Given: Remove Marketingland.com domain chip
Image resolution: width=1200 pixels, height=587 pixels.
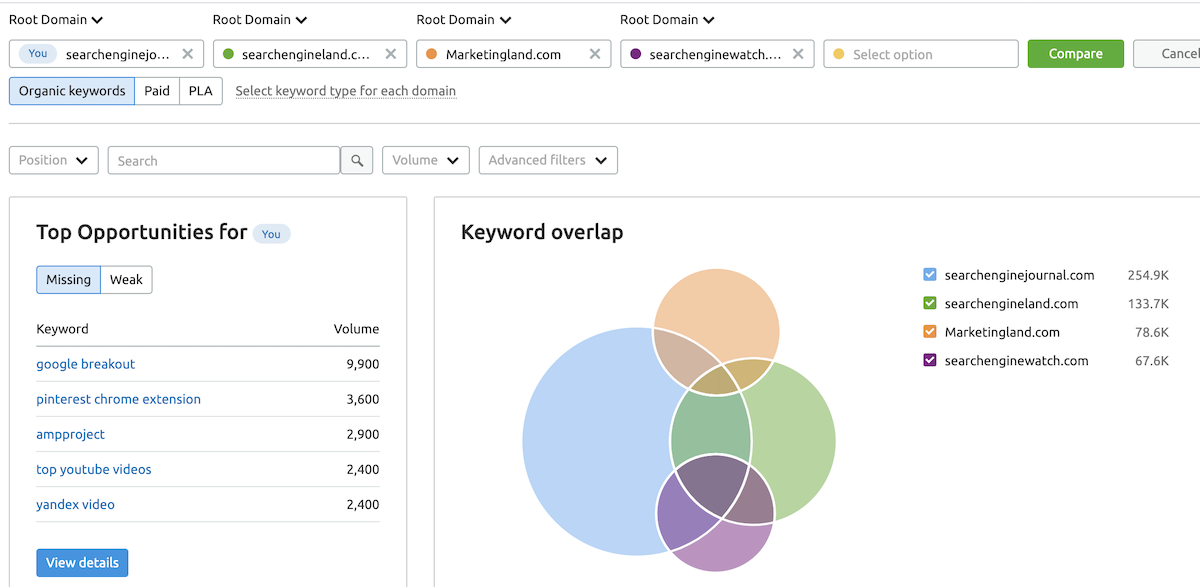Looking at the screenshot, I should (x=595, y=54).
